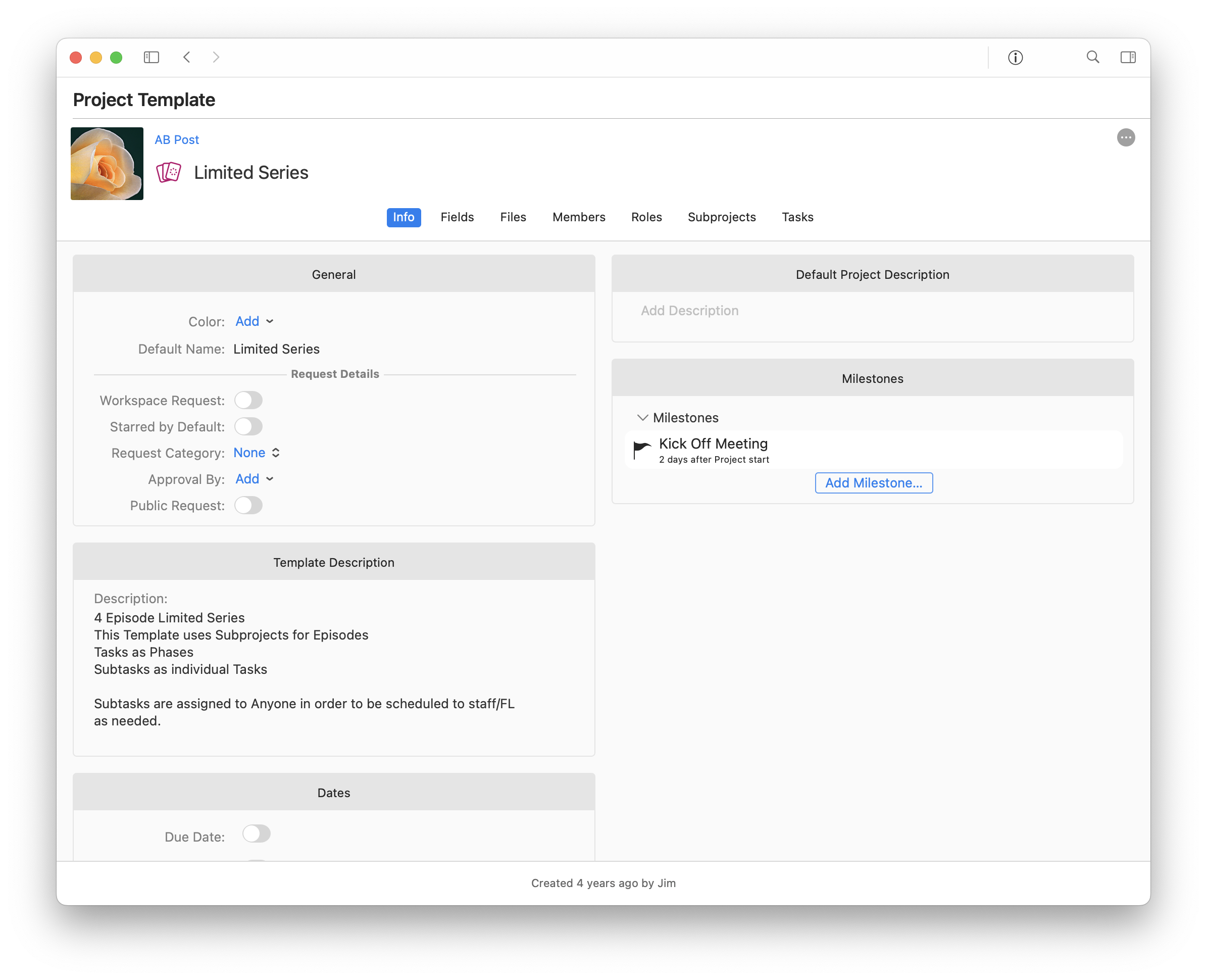Click the search magnifier icon
The width and height of the screenshot is (1207, 980).
pyautogui.click(x=1092, y=57)
